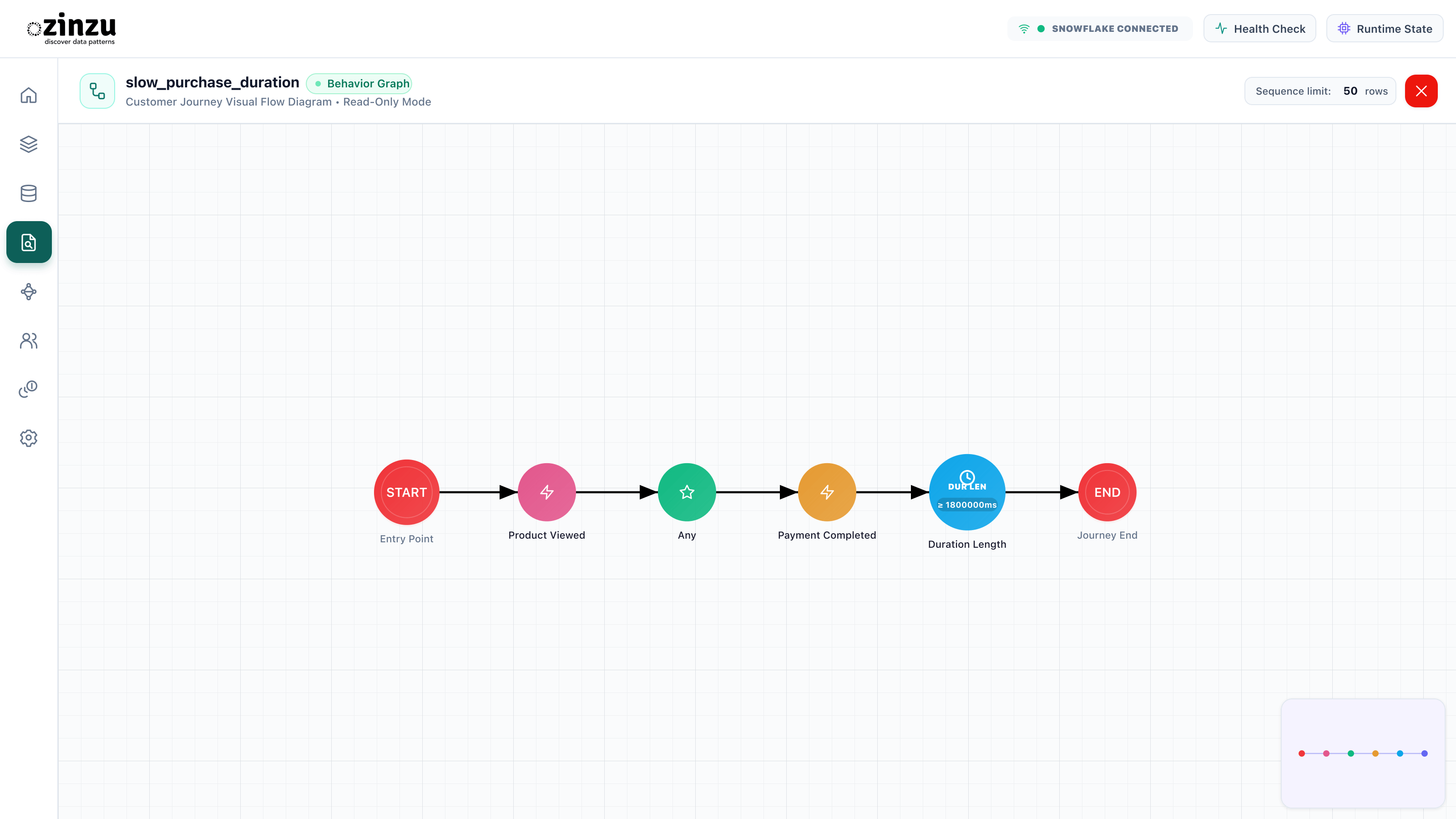This screenshot has width=1456, height=819.
Task: Open the users sidebar icon
Action: coord(28,340)
